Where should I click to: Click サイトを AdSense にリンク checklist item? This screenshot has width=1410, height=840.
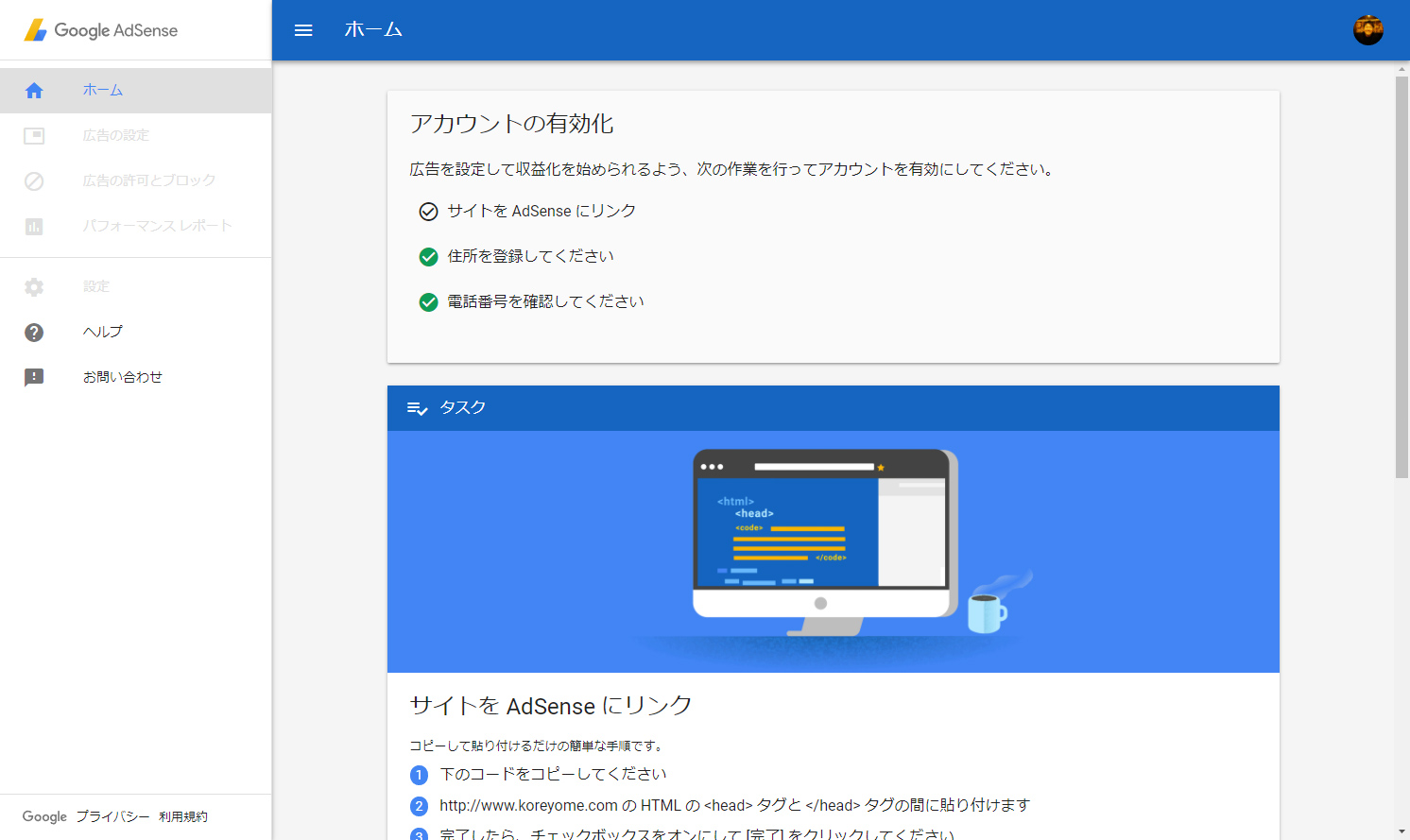[542, 211]
